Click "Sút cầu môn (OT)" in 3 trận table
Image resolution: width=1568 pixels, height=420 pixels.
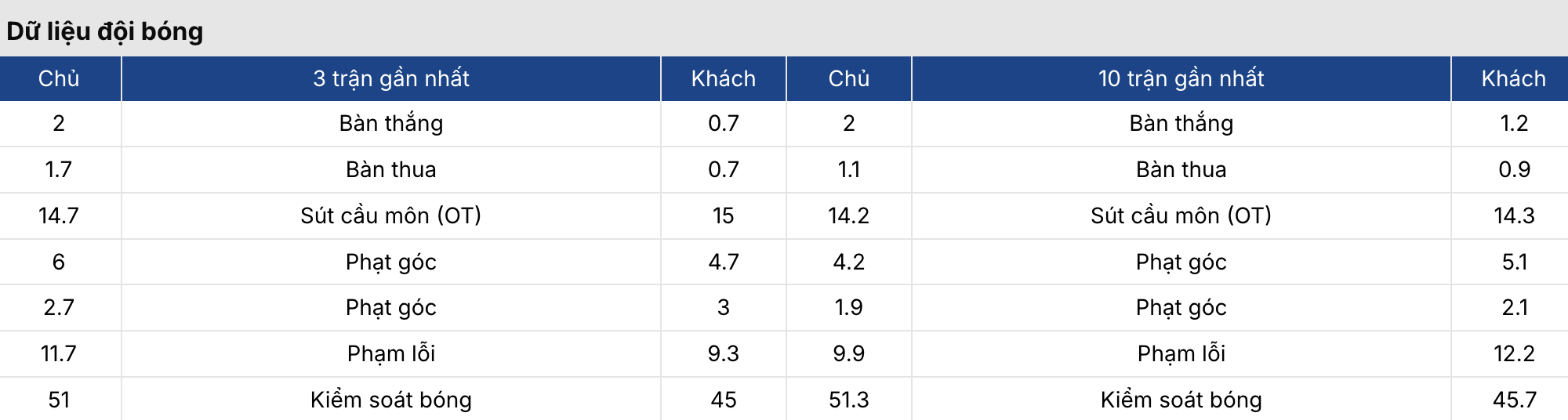[x=390, y=215]
